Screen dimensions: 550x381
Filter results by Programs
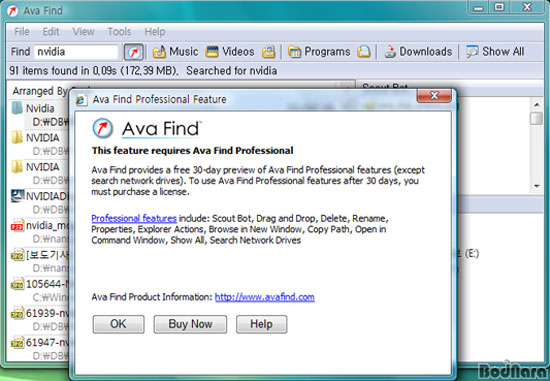coord(319,52)
